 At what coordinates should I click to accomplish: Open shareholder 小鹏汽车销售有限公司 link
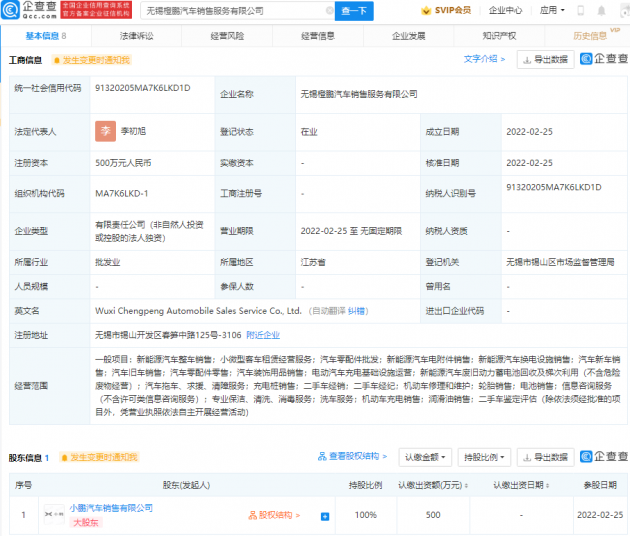[x=111, y=508]
